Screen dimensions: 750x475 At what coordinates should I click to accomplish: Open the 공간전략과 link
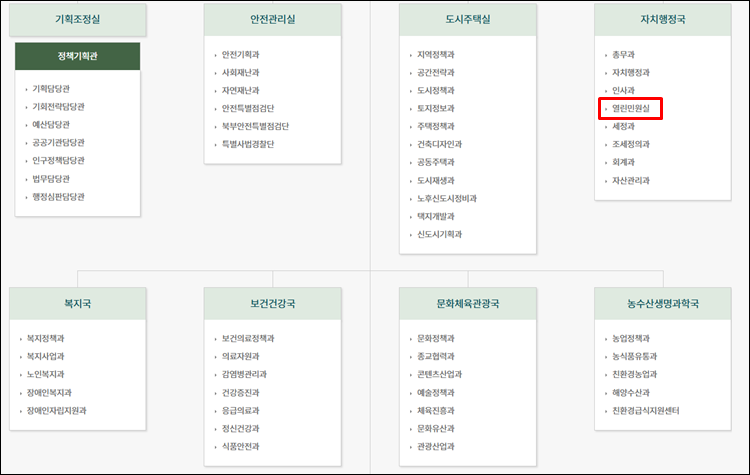436,73
